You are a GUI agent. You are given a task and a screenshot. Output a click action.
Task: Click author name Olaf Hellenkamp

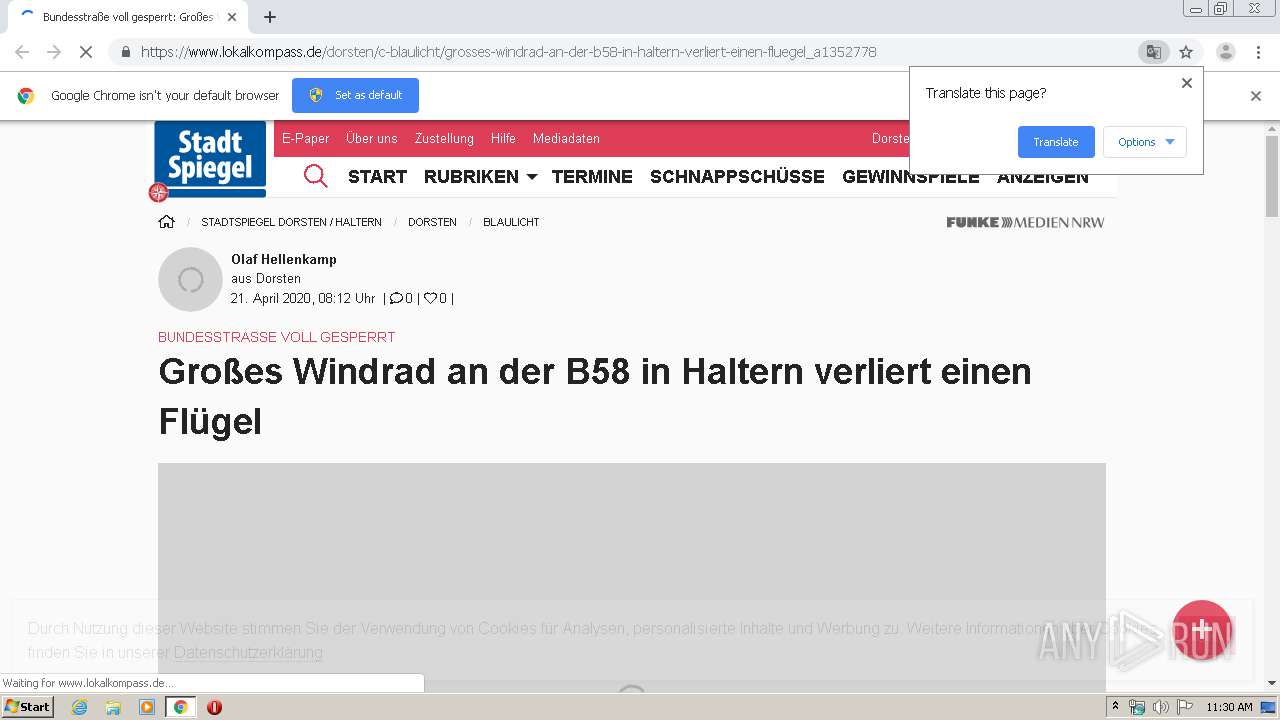284,259
